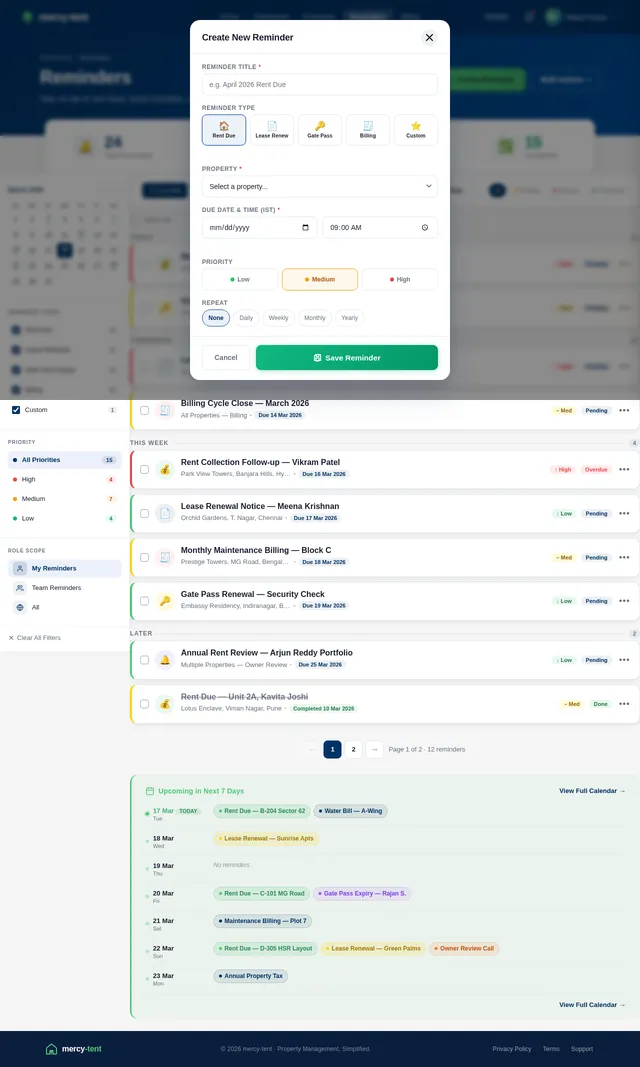The image size is (640, 1067).
Task: Choose the Gate Pass reminder type
Action: (x=320, y=130)
